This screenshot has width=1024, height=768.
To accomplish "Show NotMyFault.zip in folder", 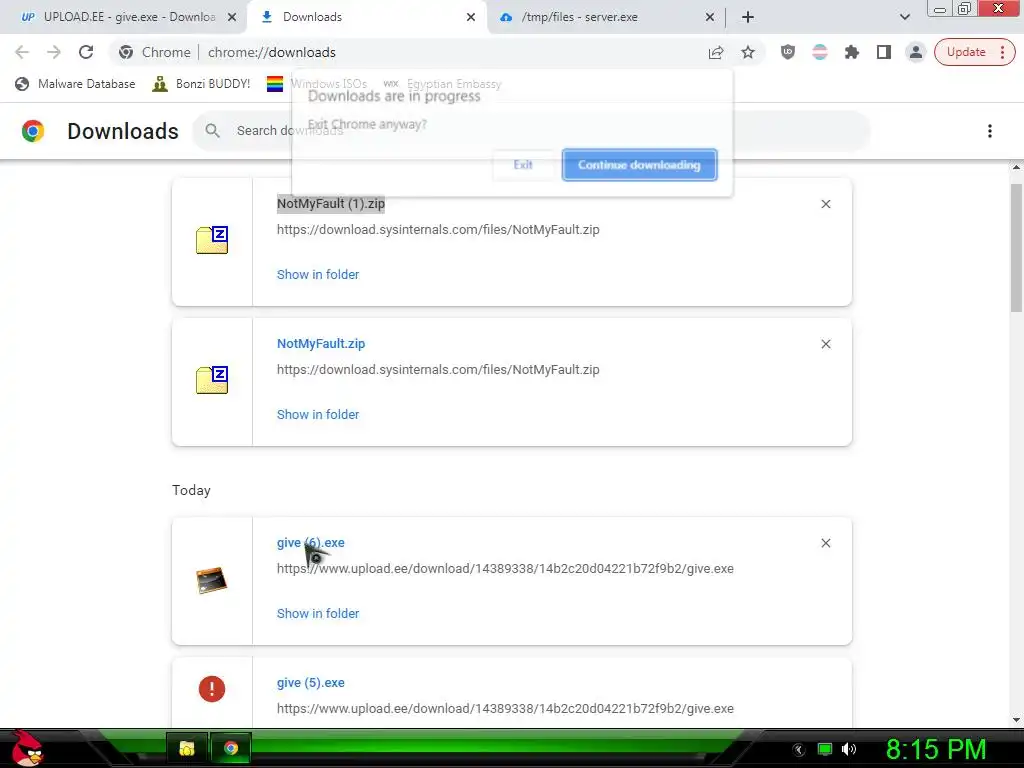I will click(x=318, y=415).
